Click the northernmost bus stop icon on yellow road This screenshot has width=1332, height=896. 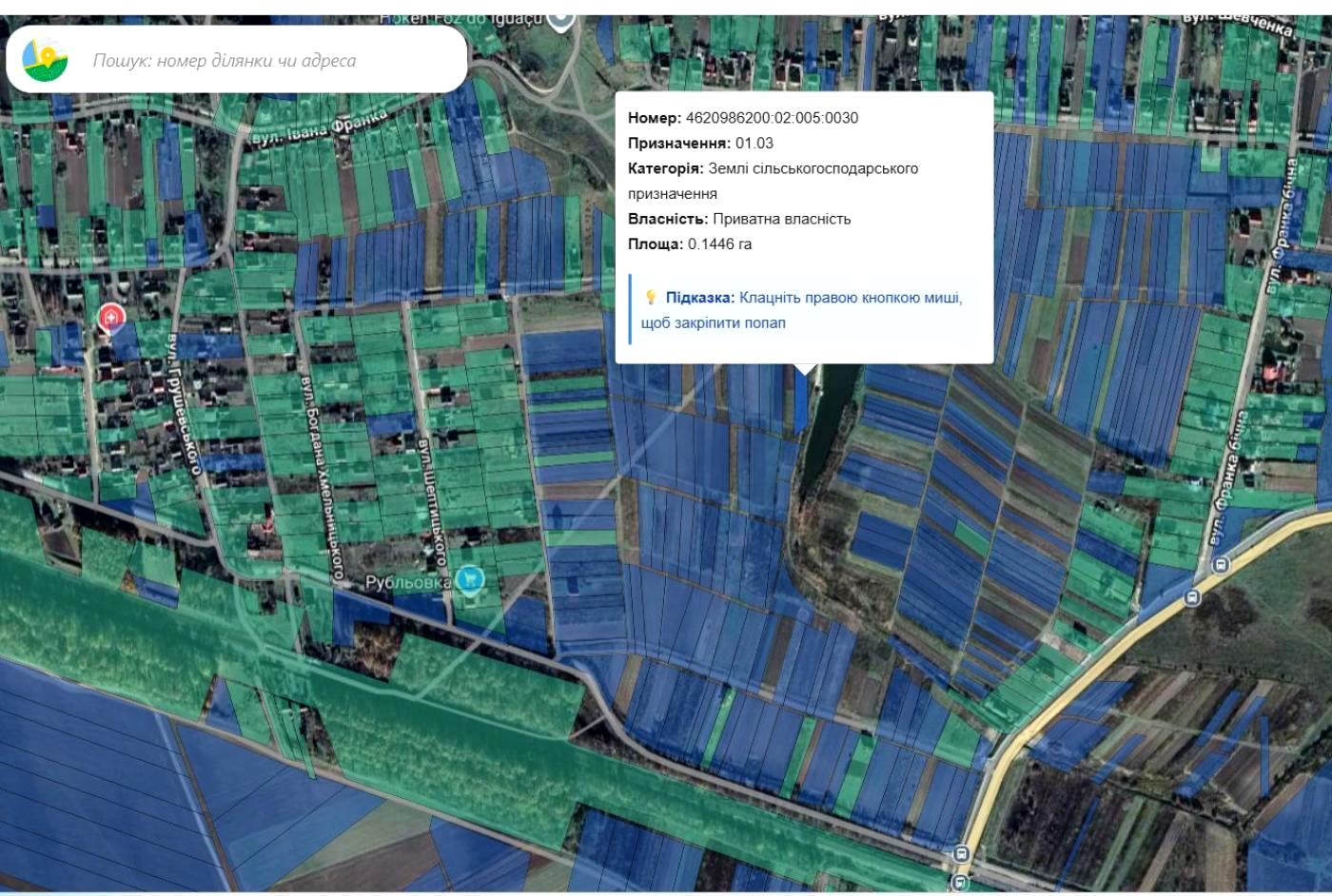(1222, 565)
